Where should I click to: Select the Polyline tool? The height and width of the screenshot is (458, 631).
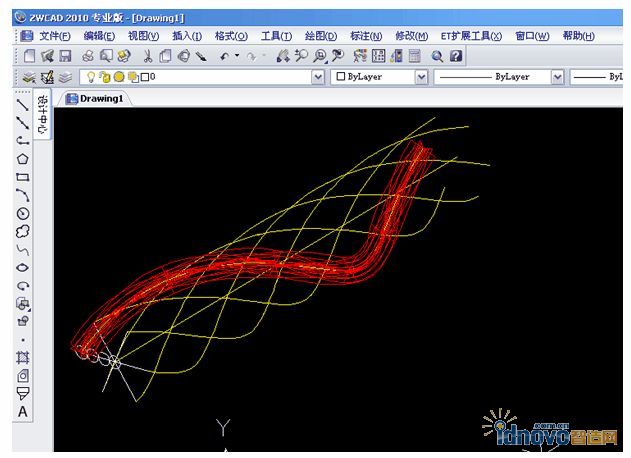point(23,141)
